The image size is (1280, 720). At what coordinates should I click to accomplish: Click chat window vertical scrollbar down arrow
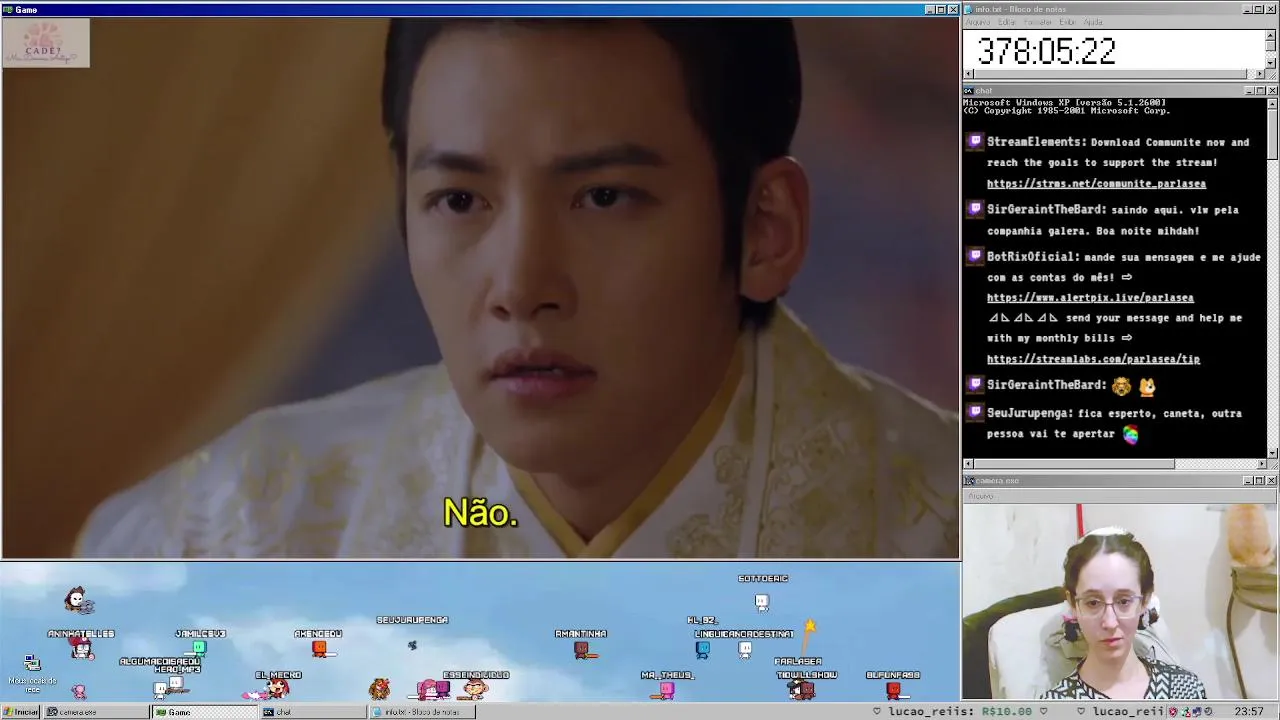tap(1272, 453)
